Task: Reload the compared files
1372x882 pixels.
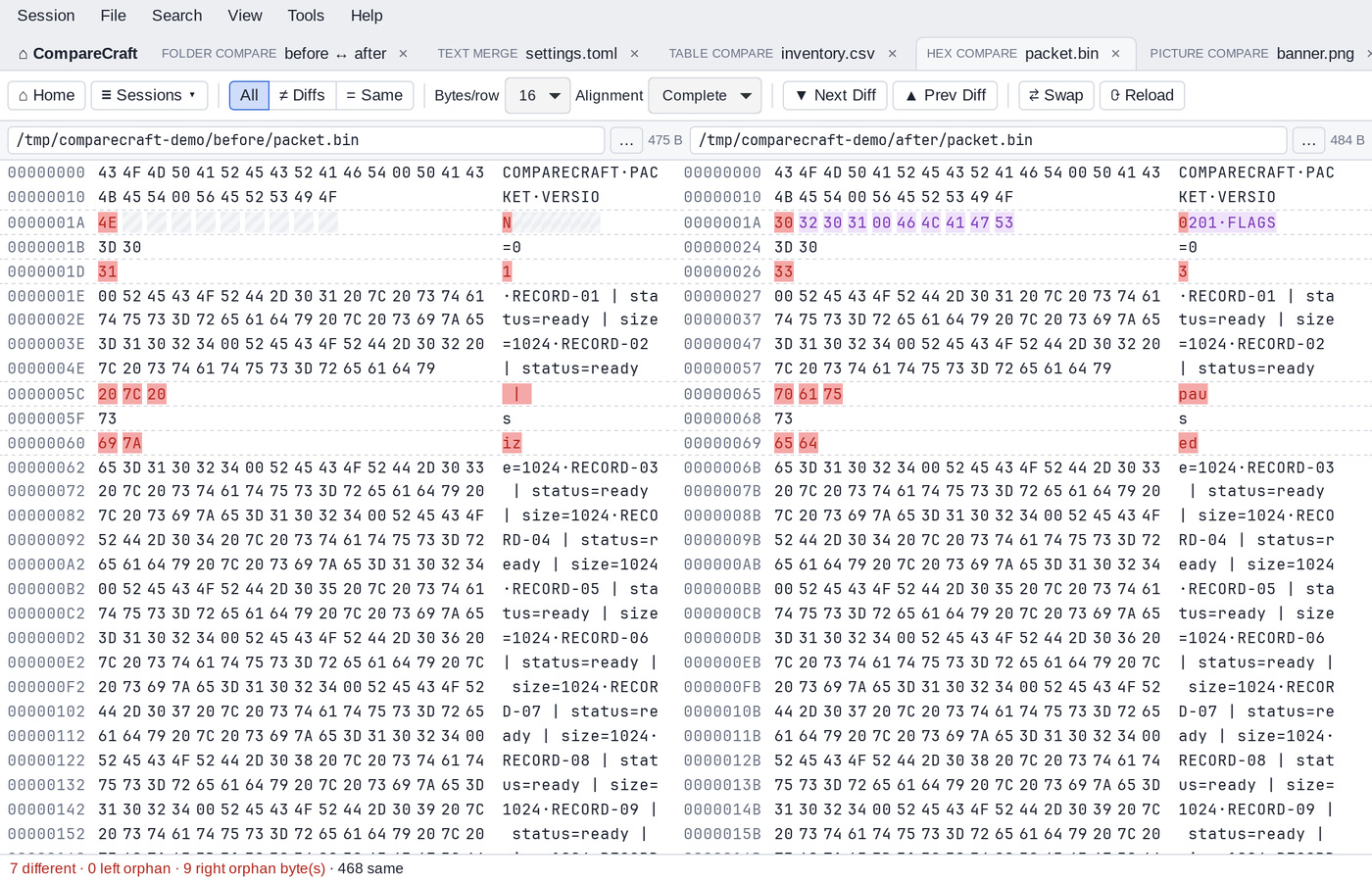Action: 1143,95
